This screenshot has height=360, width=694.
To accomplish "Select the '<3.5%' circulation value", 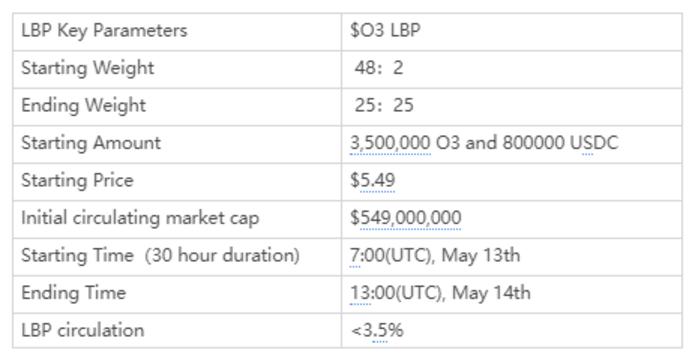I will [377, 331].
